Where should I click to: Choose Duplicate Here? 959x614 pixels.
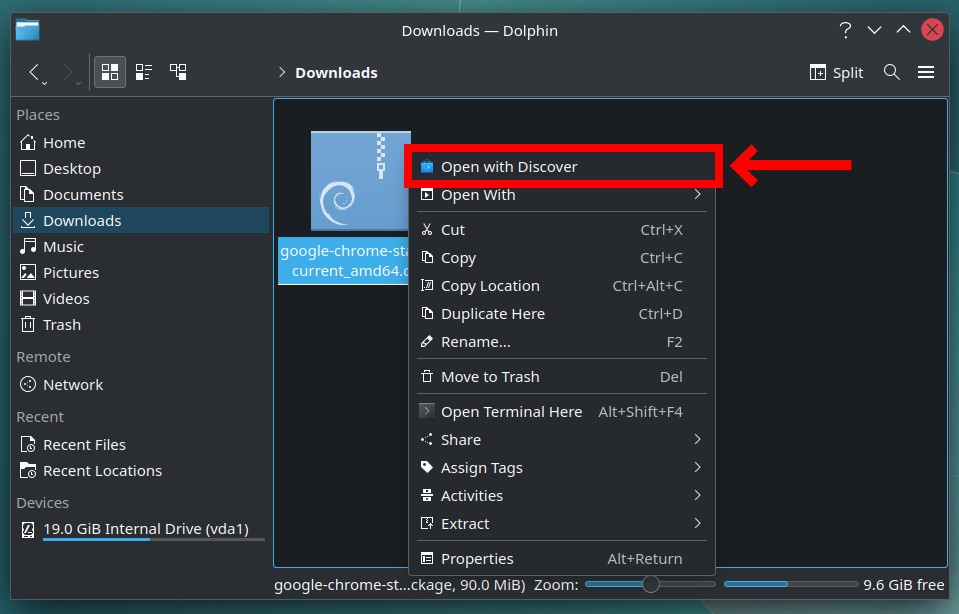[561, 314]
